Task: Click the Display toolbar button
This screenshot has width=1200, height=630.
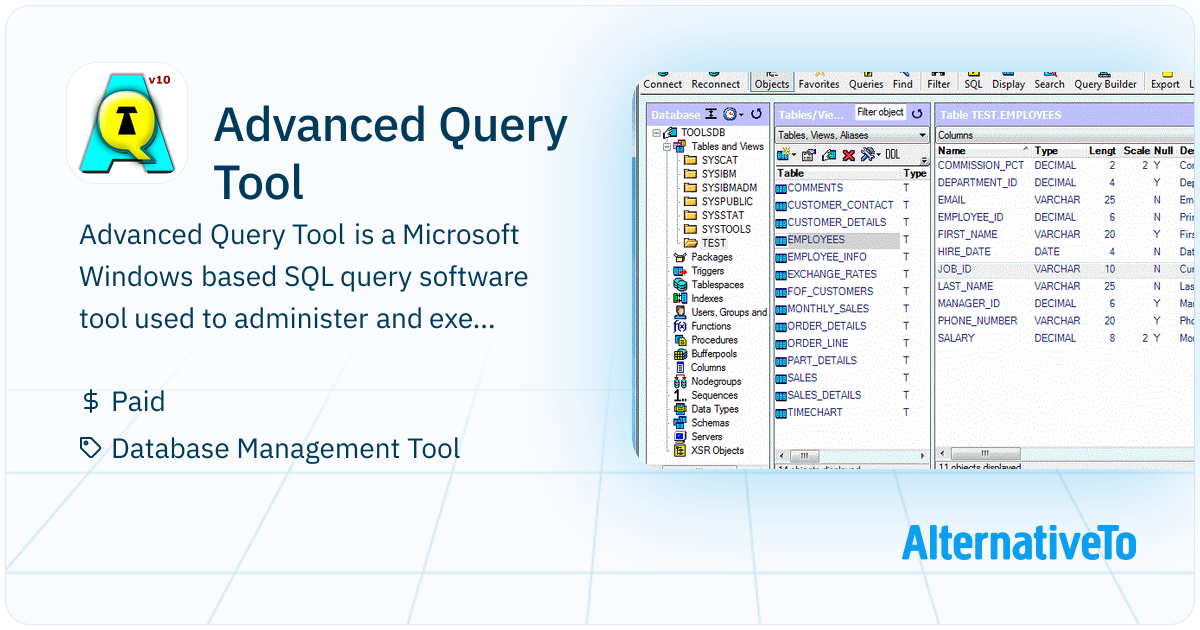Action: [x=1008, y=83]
